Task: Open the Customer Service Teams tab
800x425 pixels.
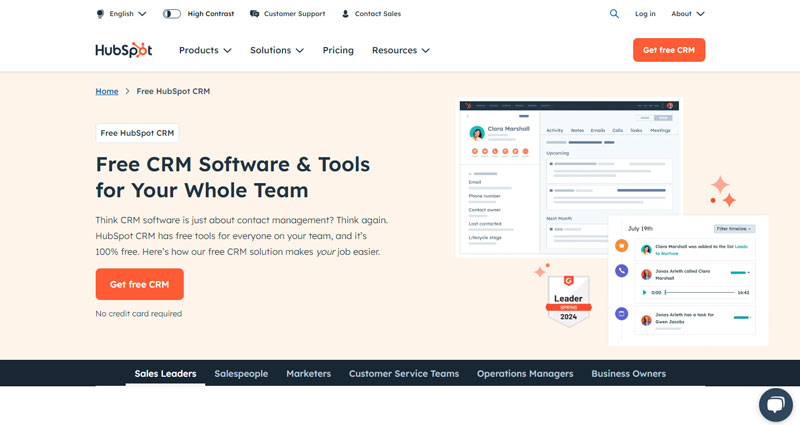Action: coord(404,373)
